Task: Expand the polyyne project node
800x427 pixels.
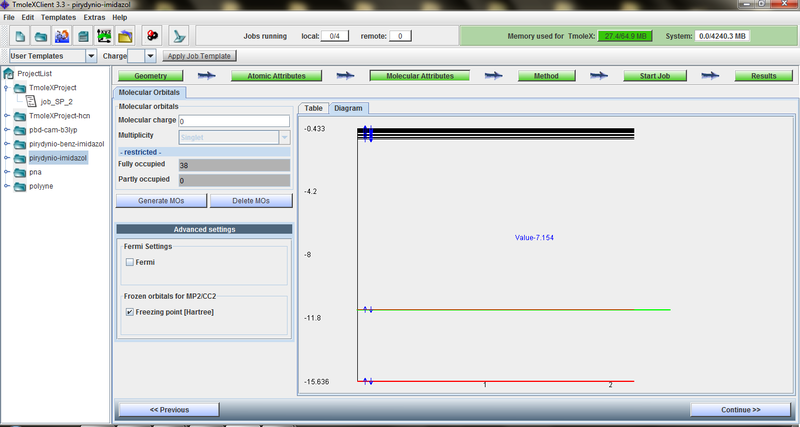Action: coord(7,186)
